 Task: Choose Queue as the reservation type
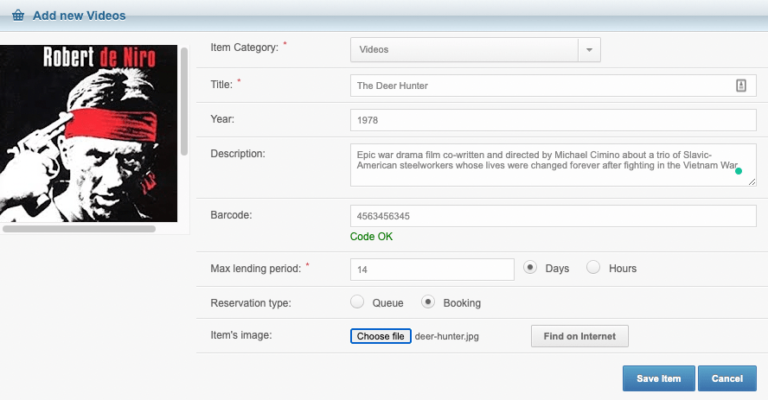point(357,302)
